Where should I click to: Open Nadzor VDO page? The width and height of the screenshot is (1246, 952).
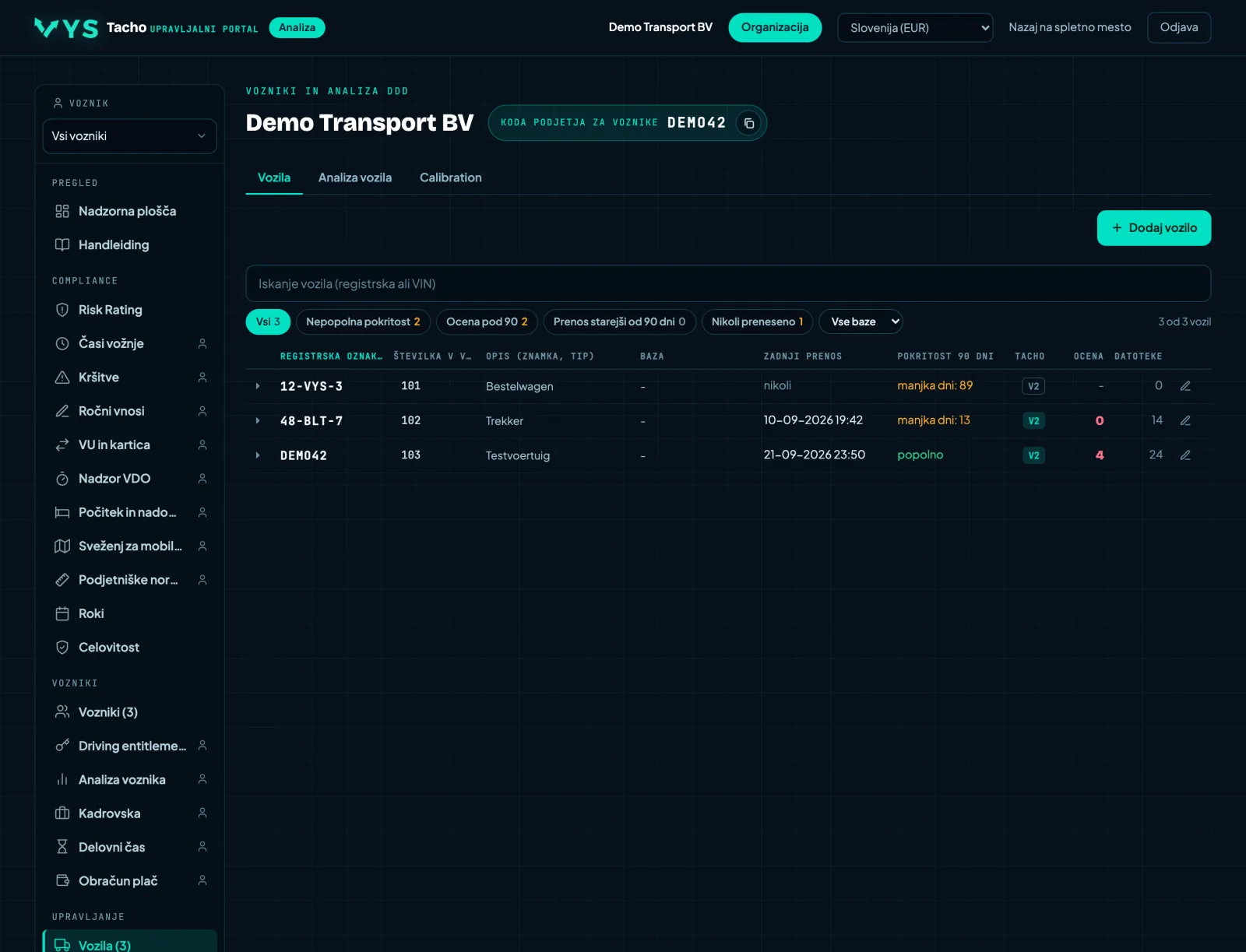click(x=129, y=479)
